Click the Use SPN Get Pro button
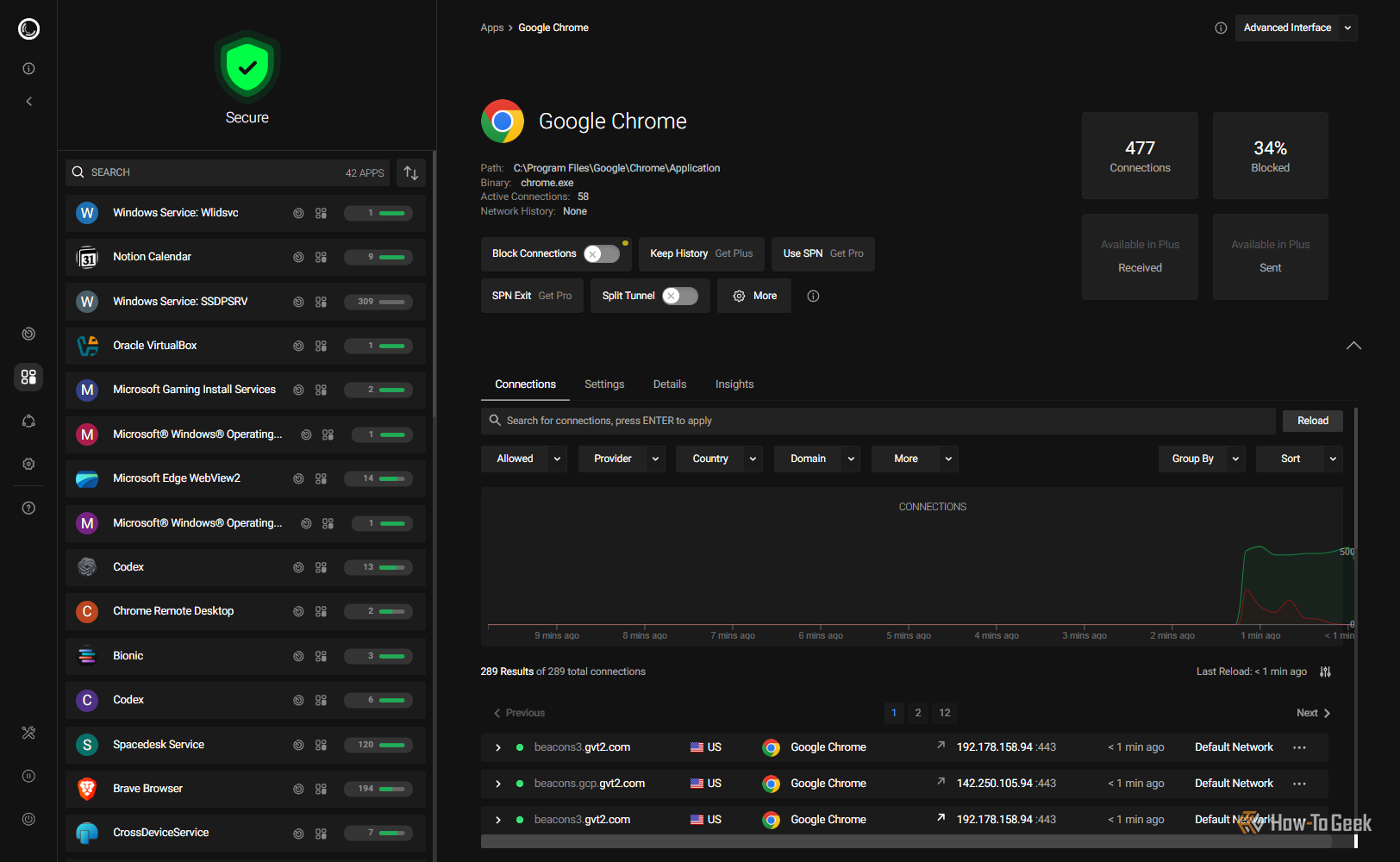The image size is (1400, 862). point(823,253)
